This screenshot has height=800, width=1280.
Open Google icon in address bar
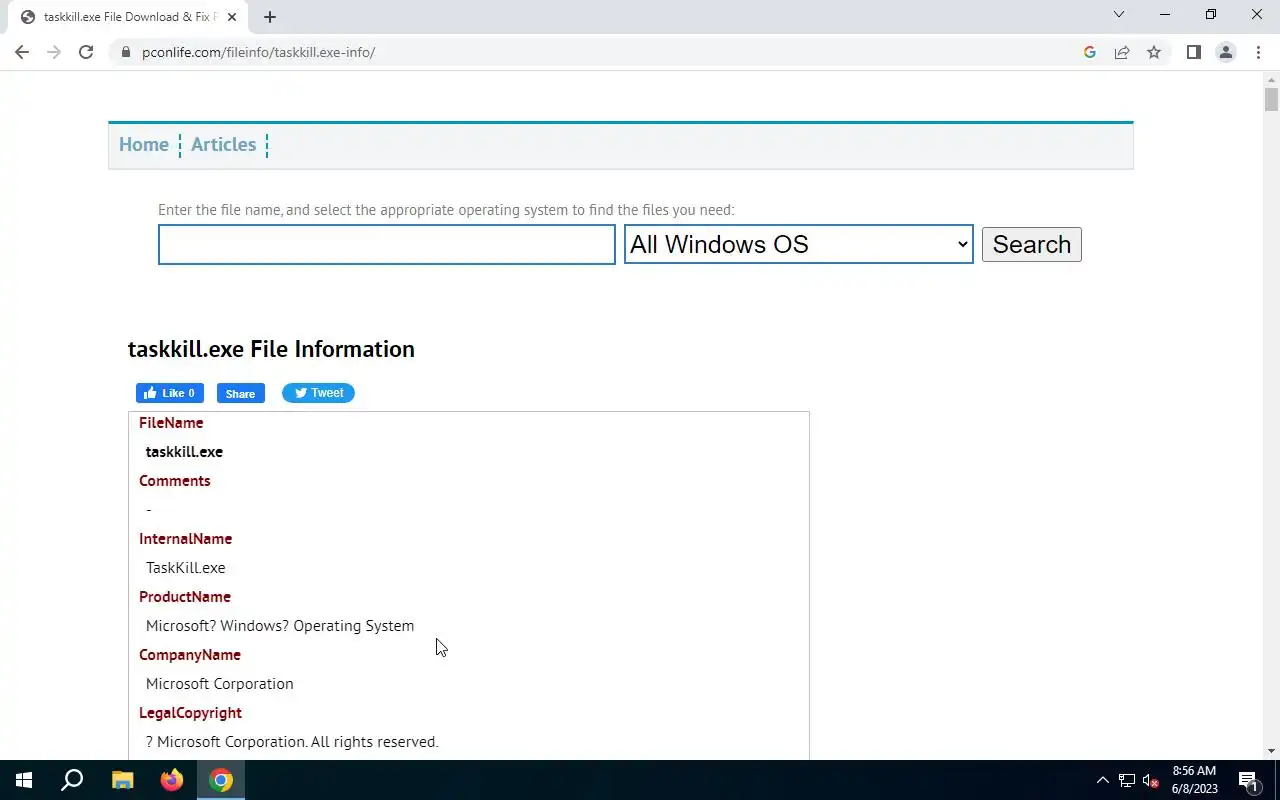(x=1090, y=52)
